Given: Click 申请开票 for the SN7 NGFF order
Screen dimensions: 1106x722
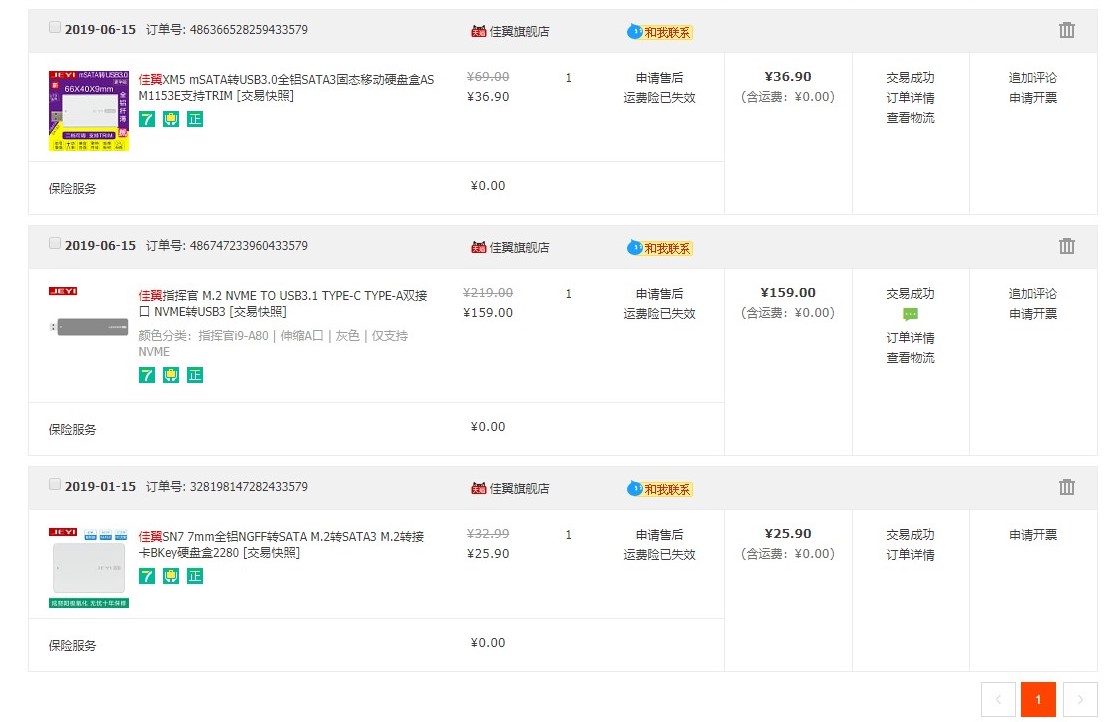Looking at the screenshot, I should 1033,534.
